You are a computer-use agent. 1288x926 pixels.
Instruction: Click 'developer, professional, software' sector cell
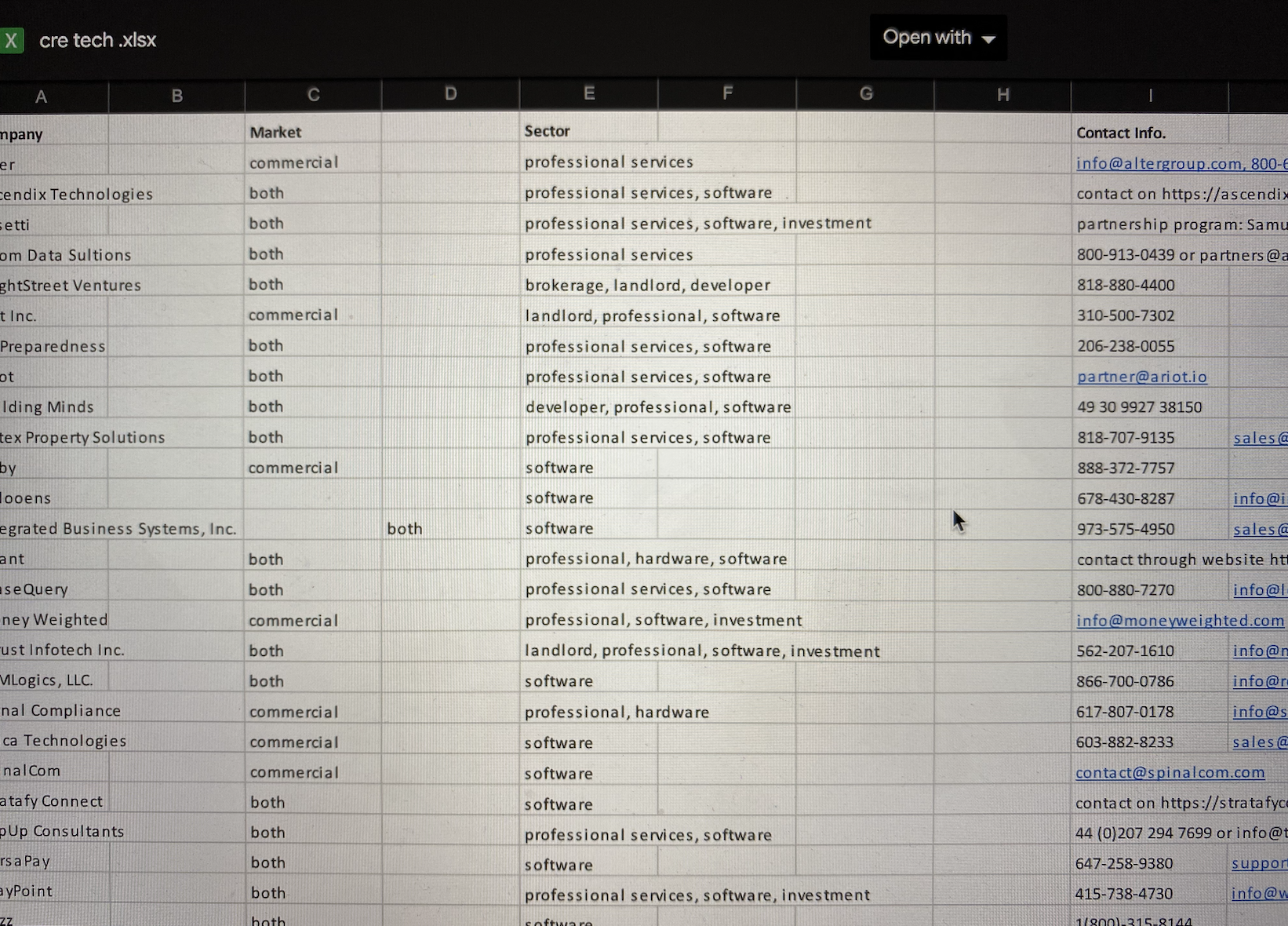[658, 407]
